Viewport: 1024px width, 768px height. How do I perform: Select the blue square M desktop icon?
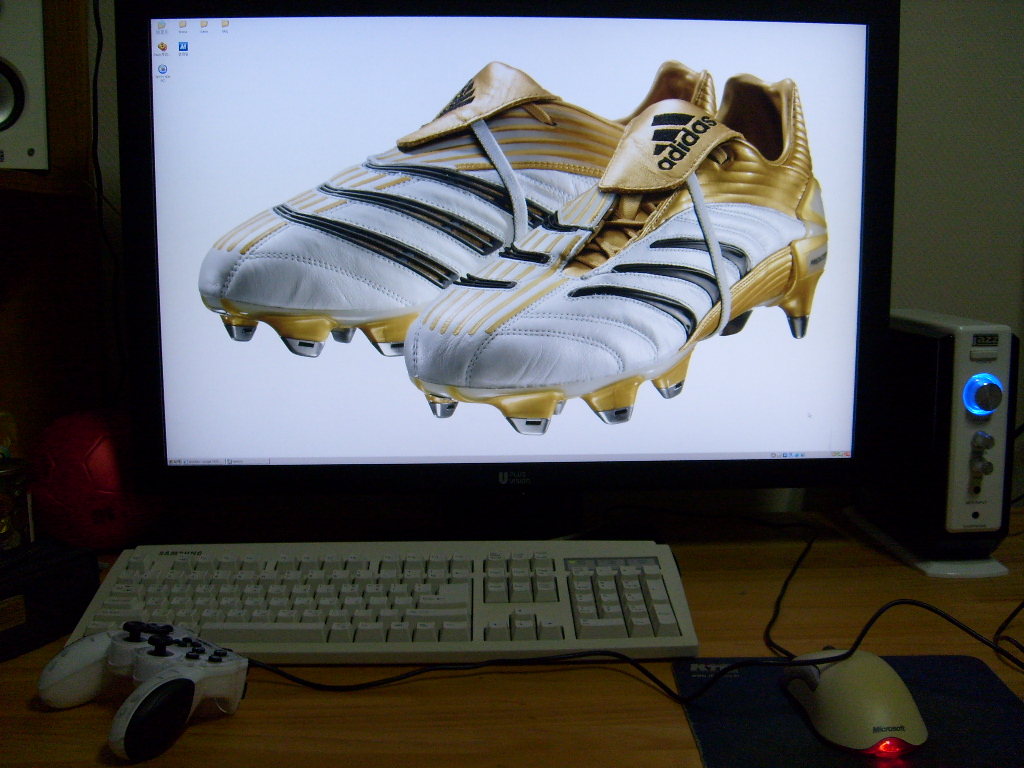click(183, 47)
